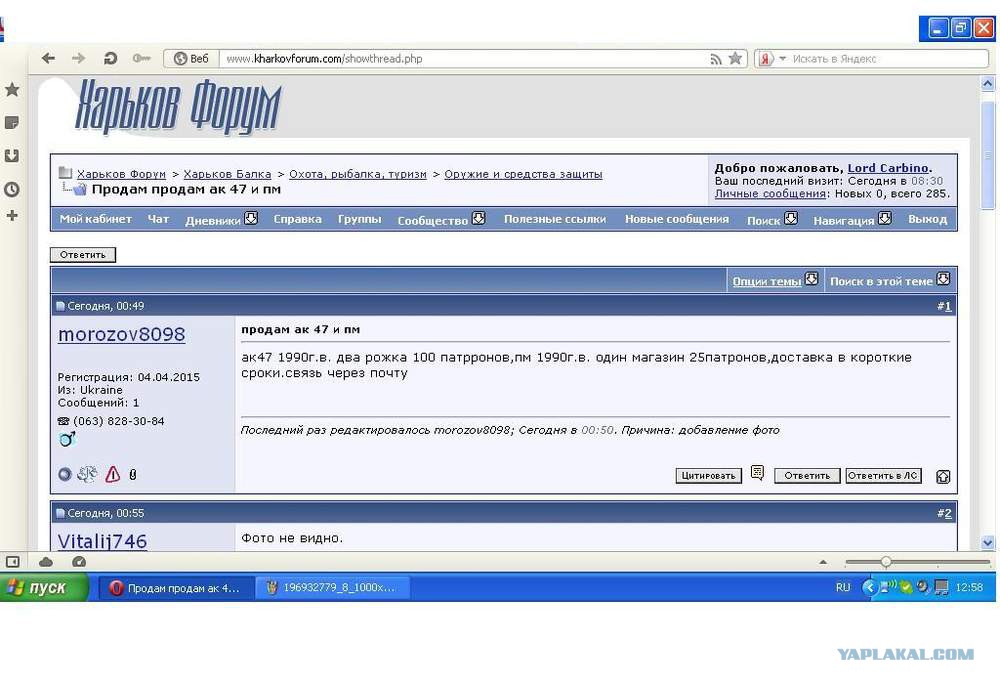Add a panel with sidebar plus icon

[x=12, y=215]
